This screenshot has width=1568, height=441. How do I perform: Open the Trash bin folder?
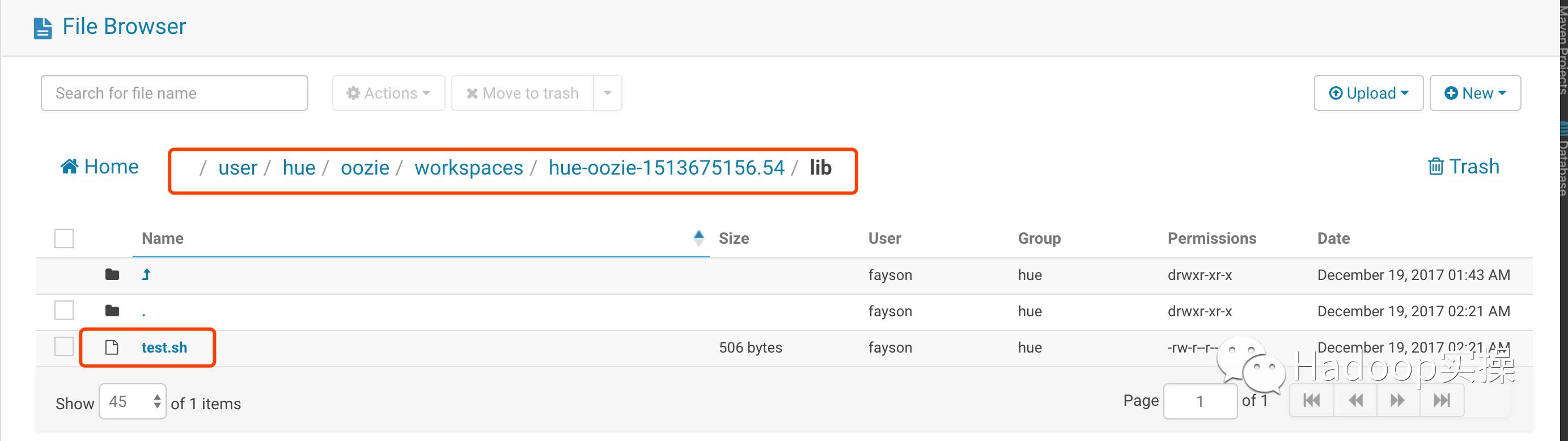[x=1463, y=167]
